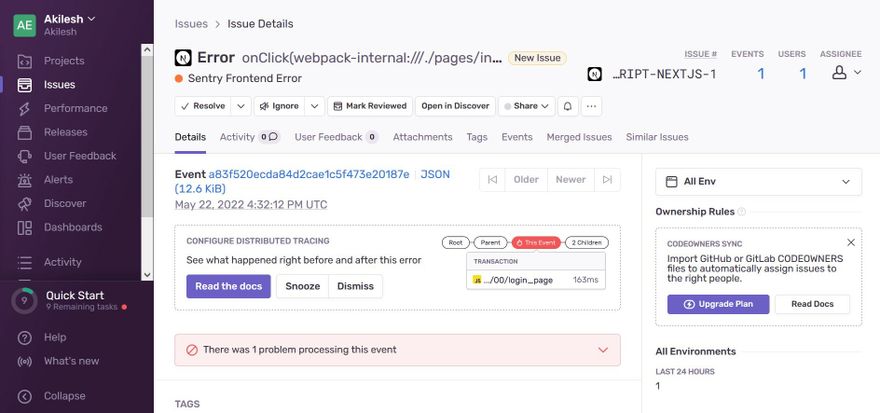Screen dimensions: 880x413
Task: Go to Performance via lightning icon
Action: point(25,108)
